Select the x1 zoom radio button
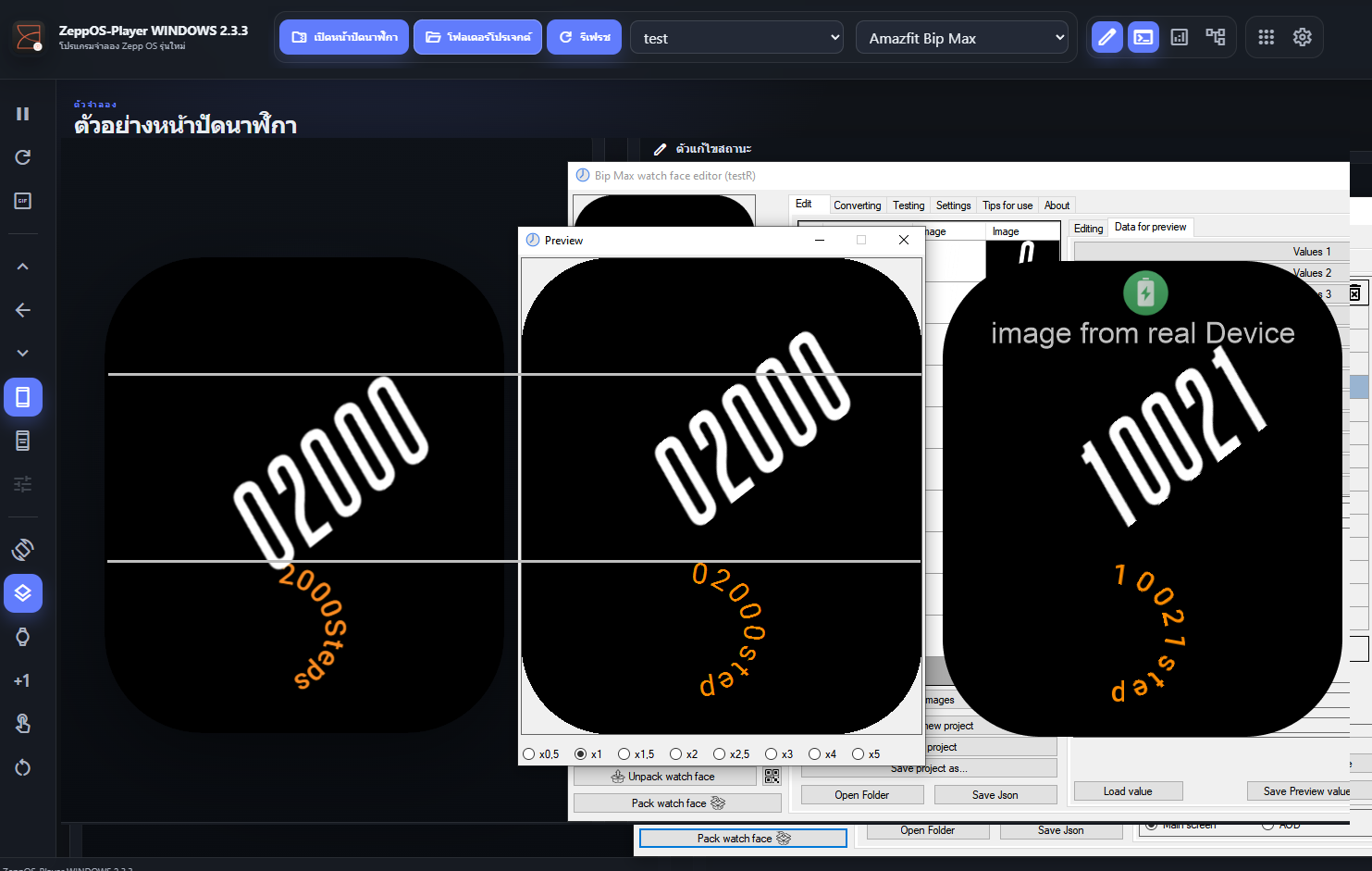This screenshot has height=871, width=1372. (x=581, y=754)
